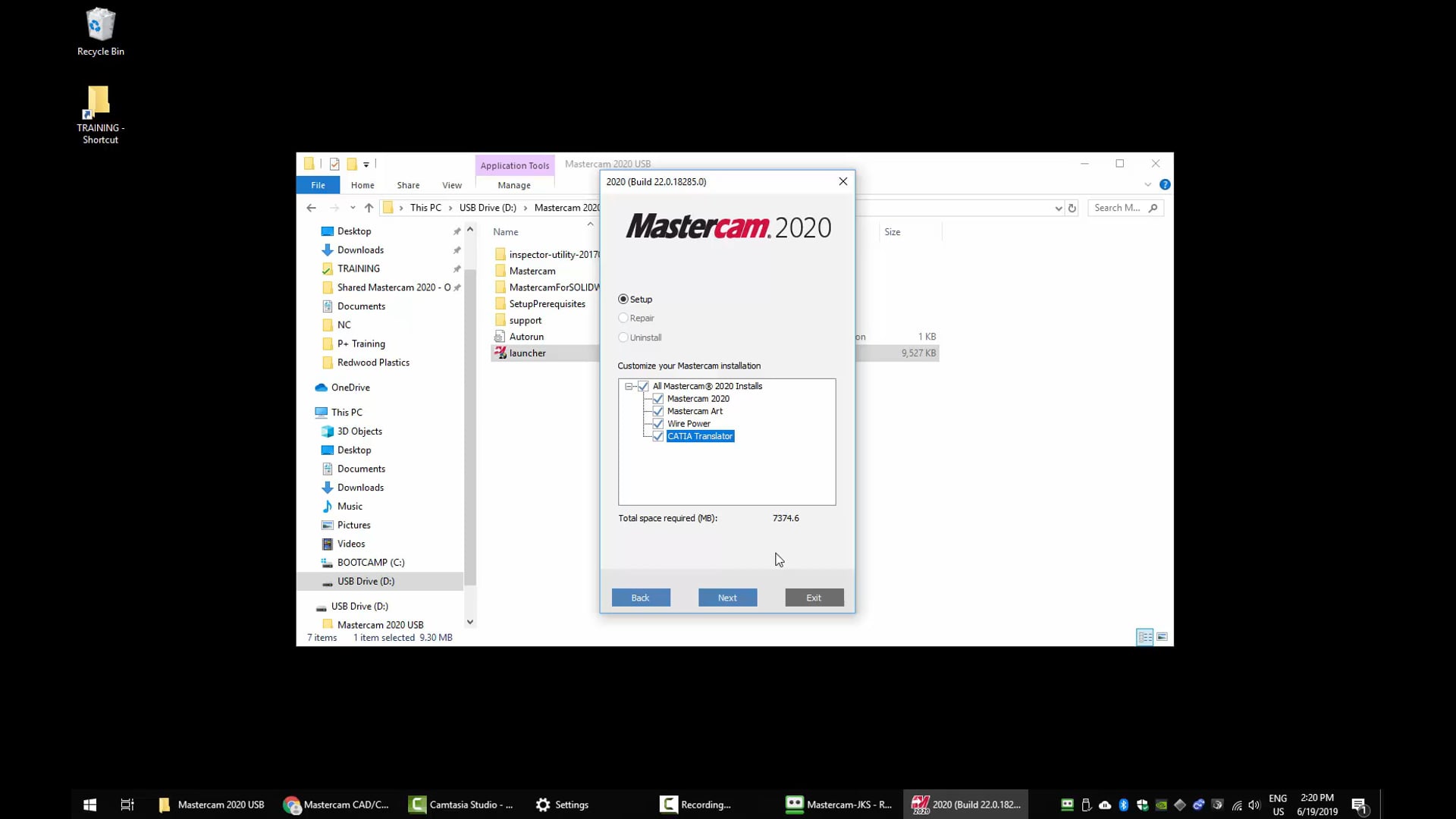Image resolution: width=1456 pixels, height=819 pixels.
Task: Sort files by the Size column header
Action: tap(893, 232)
